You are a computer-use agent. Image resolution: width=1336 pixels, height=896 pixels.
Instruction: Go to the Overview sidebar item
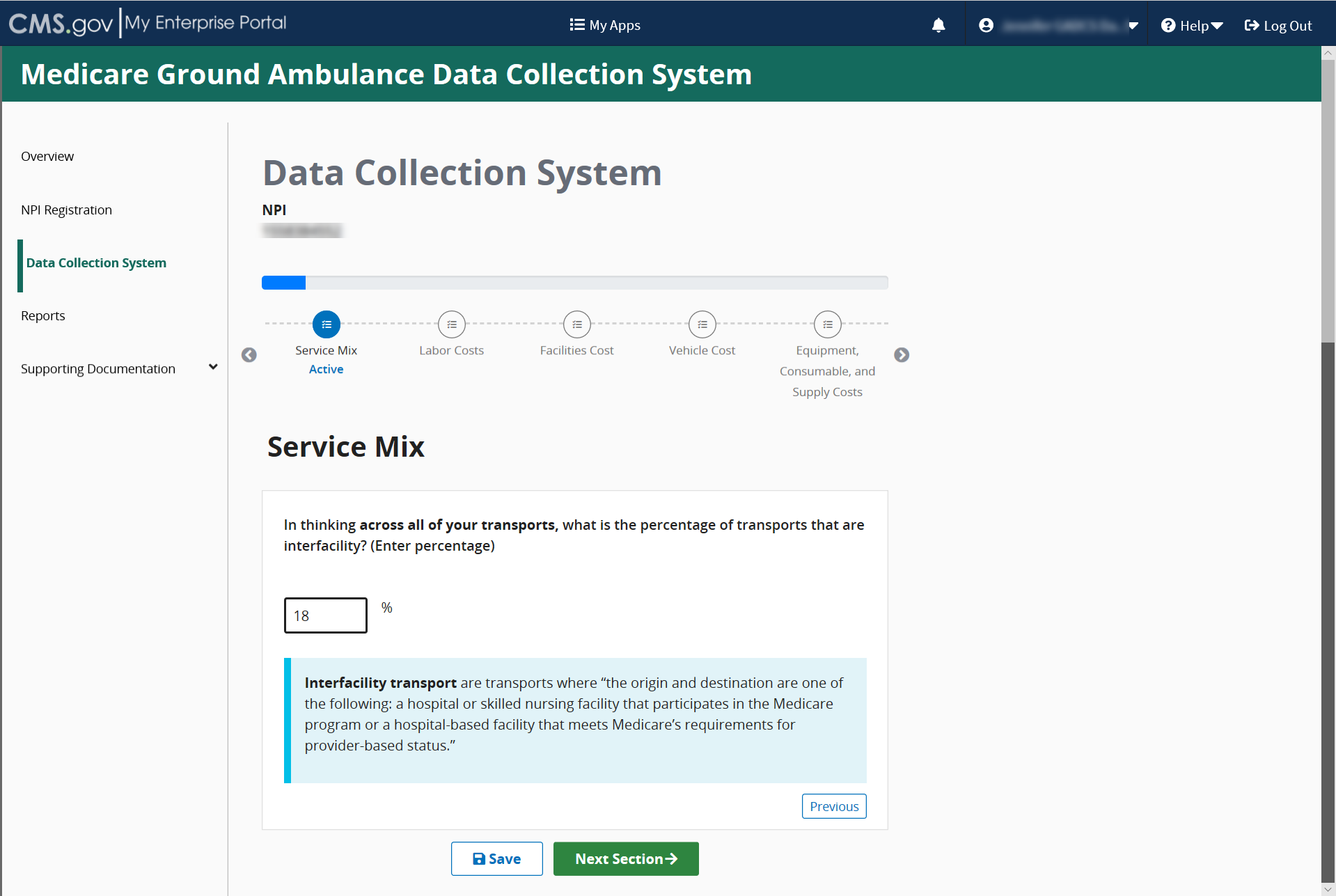point(47,157)
